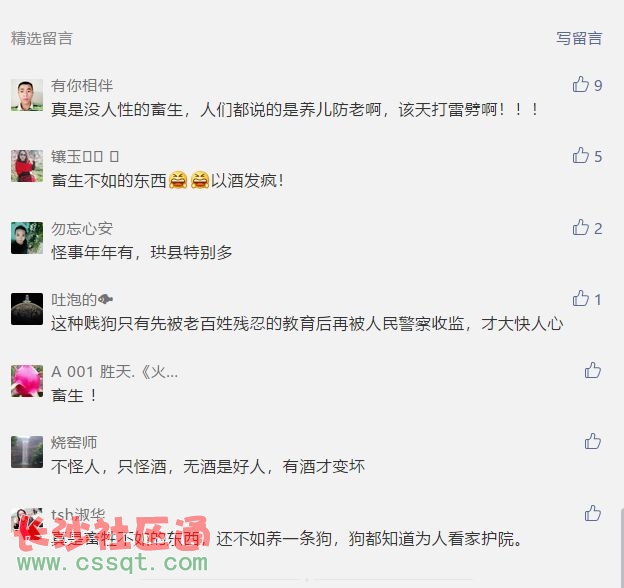Open the dark avatar of 吐泡的

[27, 309]
